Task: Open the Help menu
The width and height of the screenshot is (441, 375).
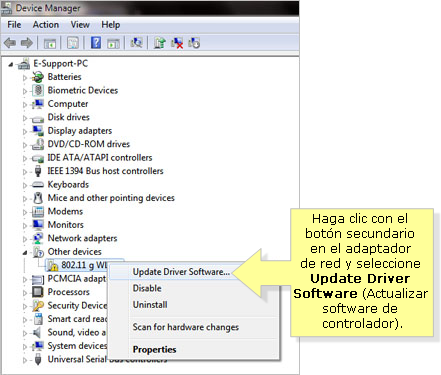Action: 111,25
